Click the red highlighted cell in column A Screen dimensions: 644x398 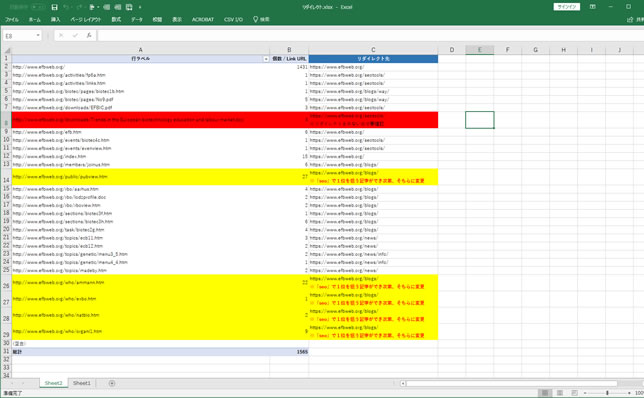point(140,120)
